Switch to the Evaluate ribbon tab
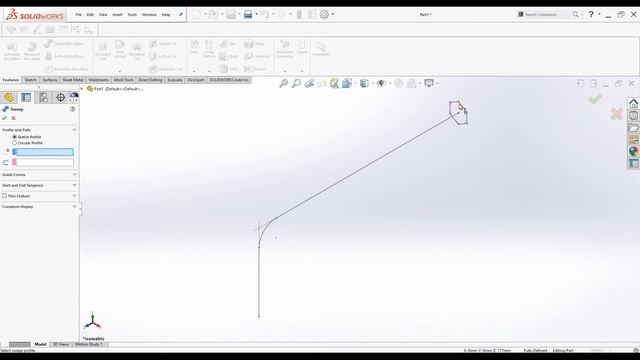This screenshot has height=360, width=640. (175, 80)
